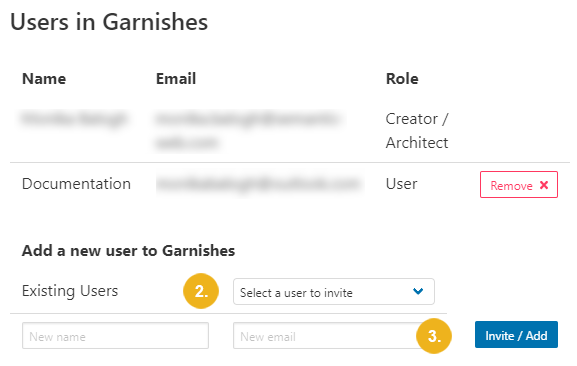Click the 'Existing Users' label
577x366 pixels.
[x=70, y=291]
